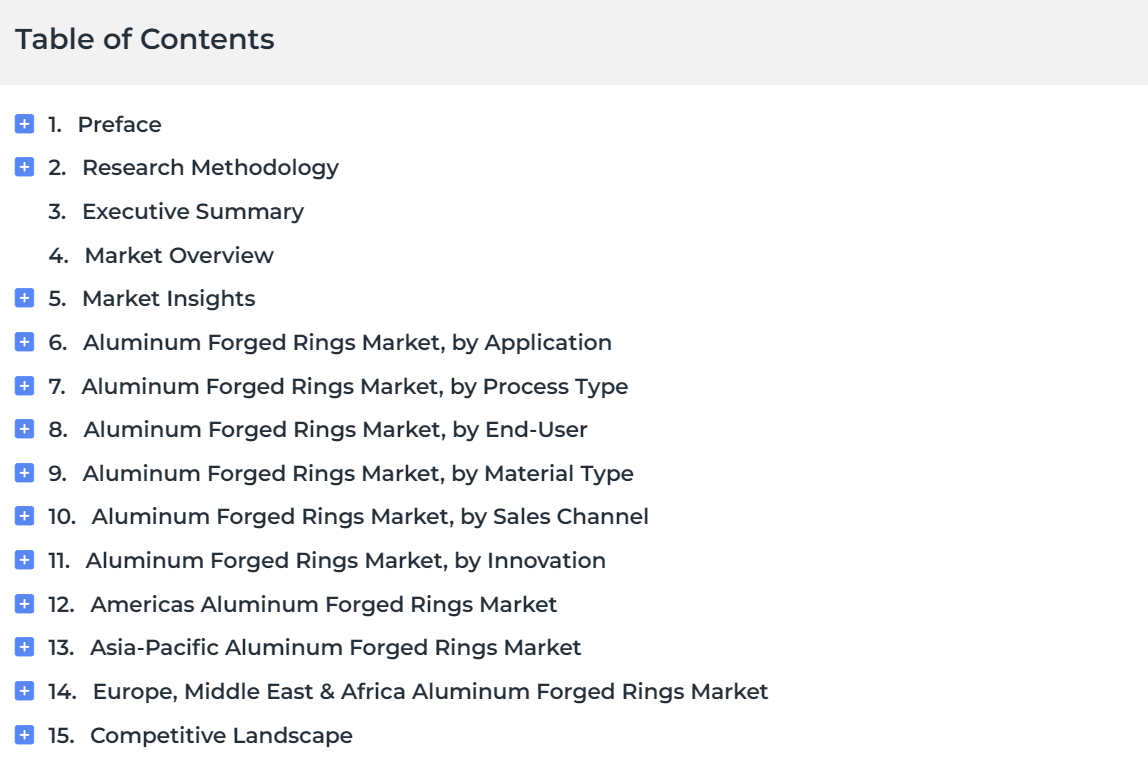
Task: Click plus icon beside by End-User chapter
Action: tap(24, 429)
